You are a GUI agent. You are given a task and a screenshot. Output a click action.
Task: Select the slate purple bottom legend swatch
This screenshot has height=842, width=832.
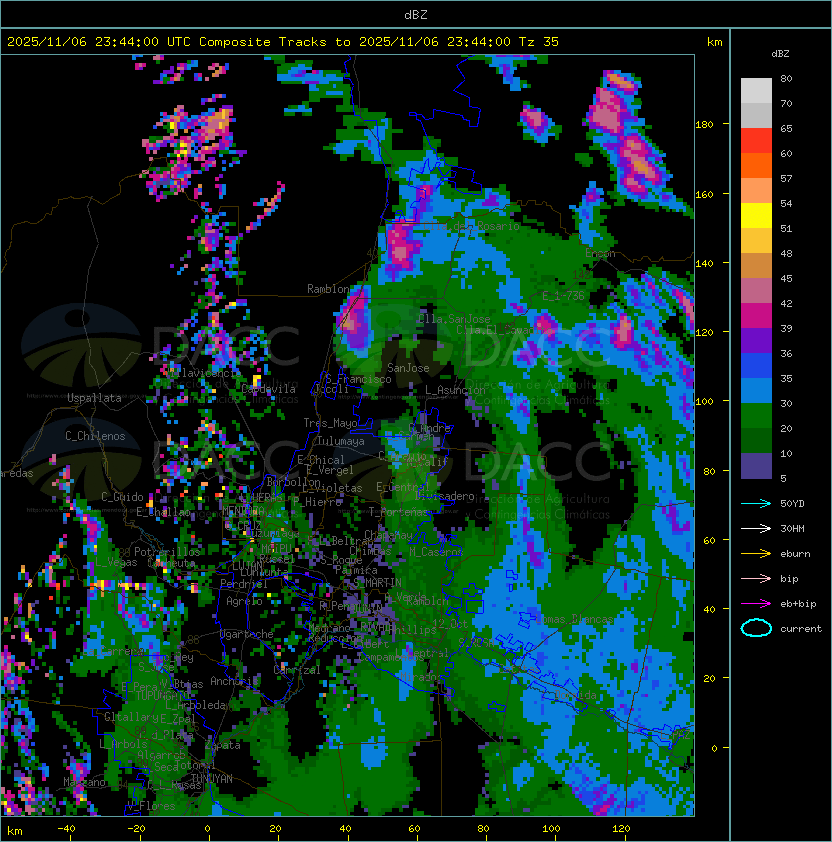click(x=756, y=466)
